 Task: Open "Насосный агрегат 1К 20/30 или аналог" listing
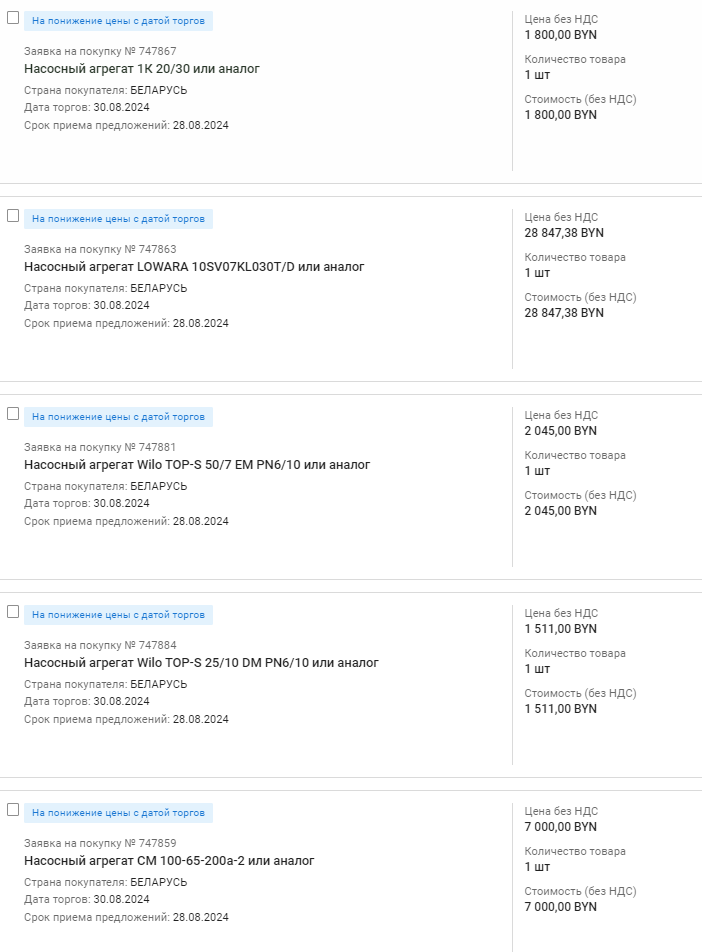click(141, 69)
